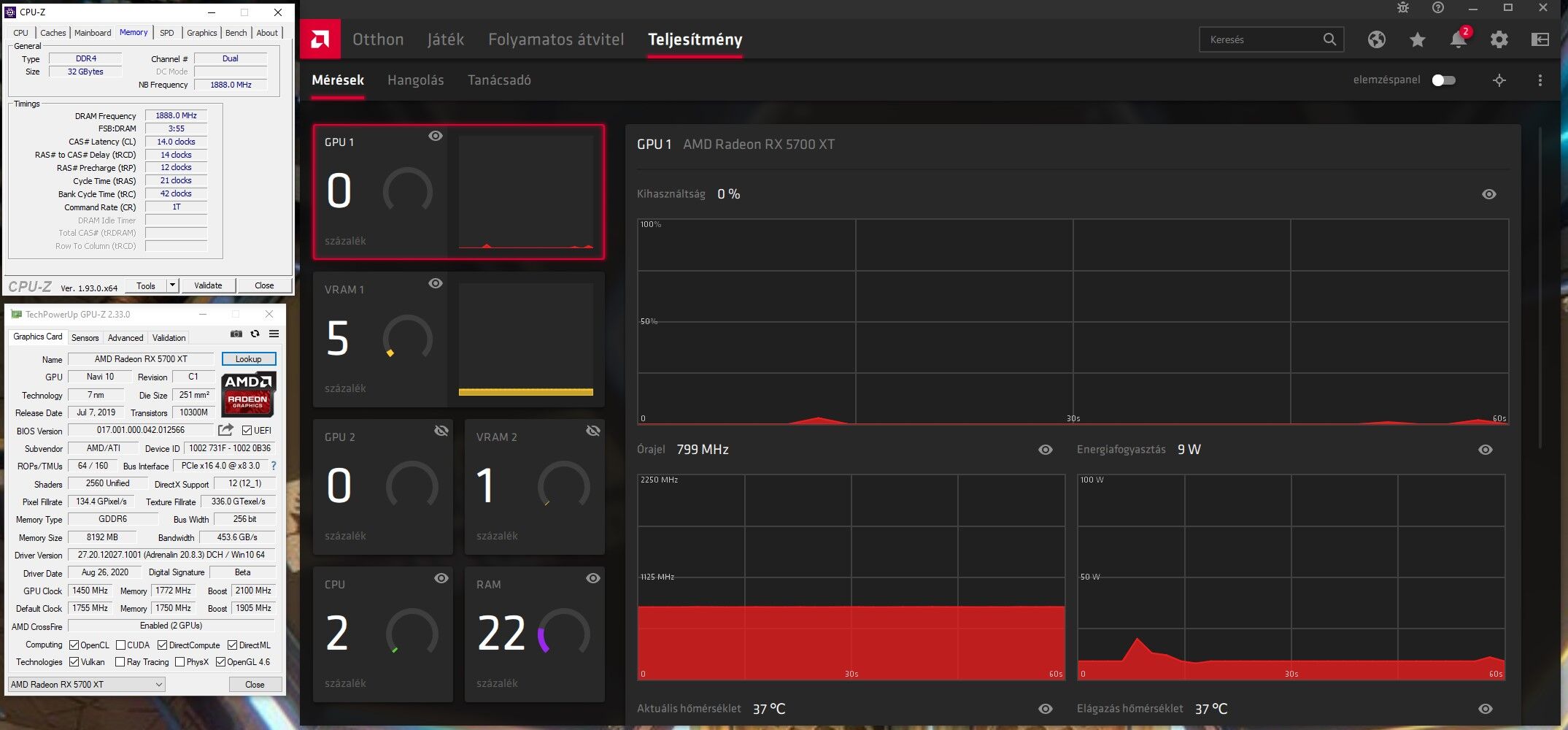This screenshot has height=730, width=1568.
Task: Switch to CPU-Z Mainboard tab
Action: point(93,33)
